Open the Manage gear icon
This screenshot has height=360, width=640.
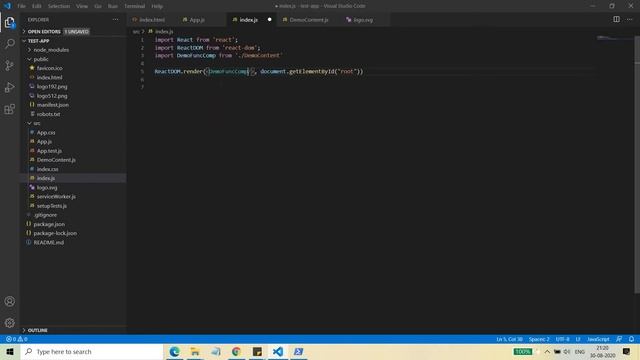(x=10, y=323)
